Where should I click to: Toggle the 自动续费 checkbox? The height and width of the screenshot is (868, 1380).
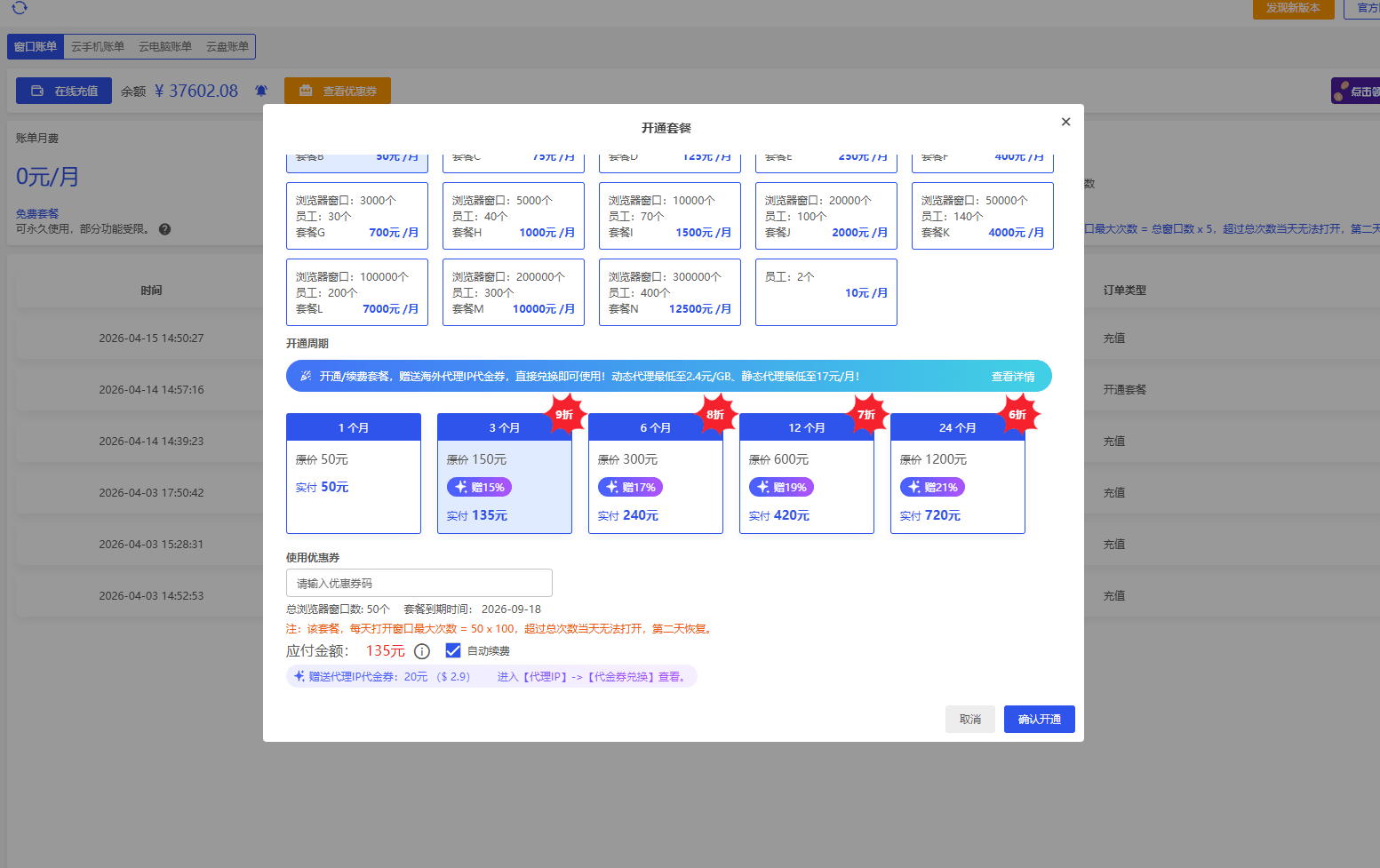[453, 650]
